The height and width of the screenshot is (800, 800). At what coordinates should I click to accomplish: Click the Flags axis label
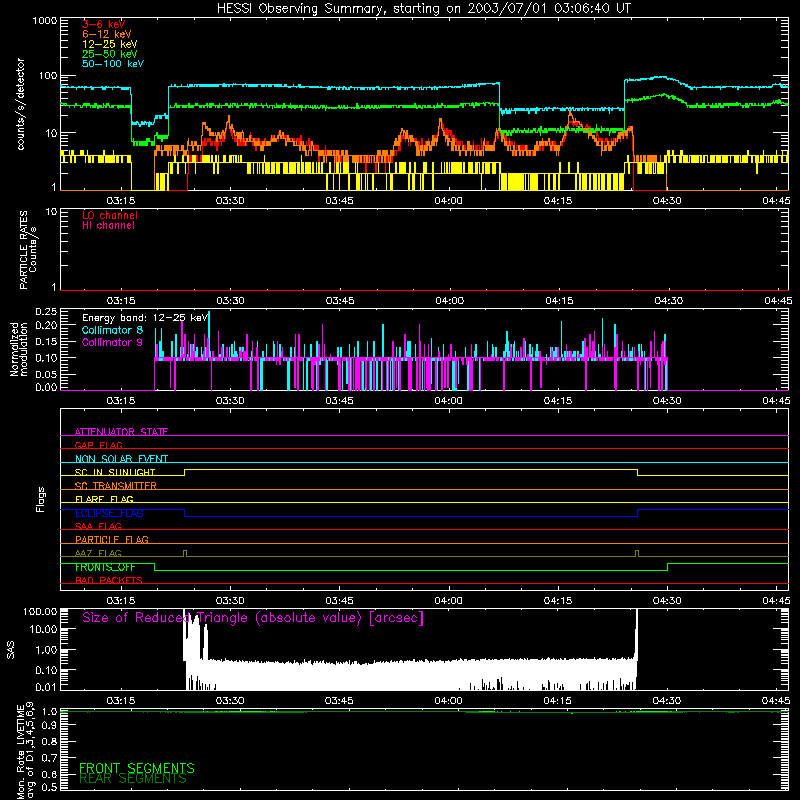[x=41, y=499]
